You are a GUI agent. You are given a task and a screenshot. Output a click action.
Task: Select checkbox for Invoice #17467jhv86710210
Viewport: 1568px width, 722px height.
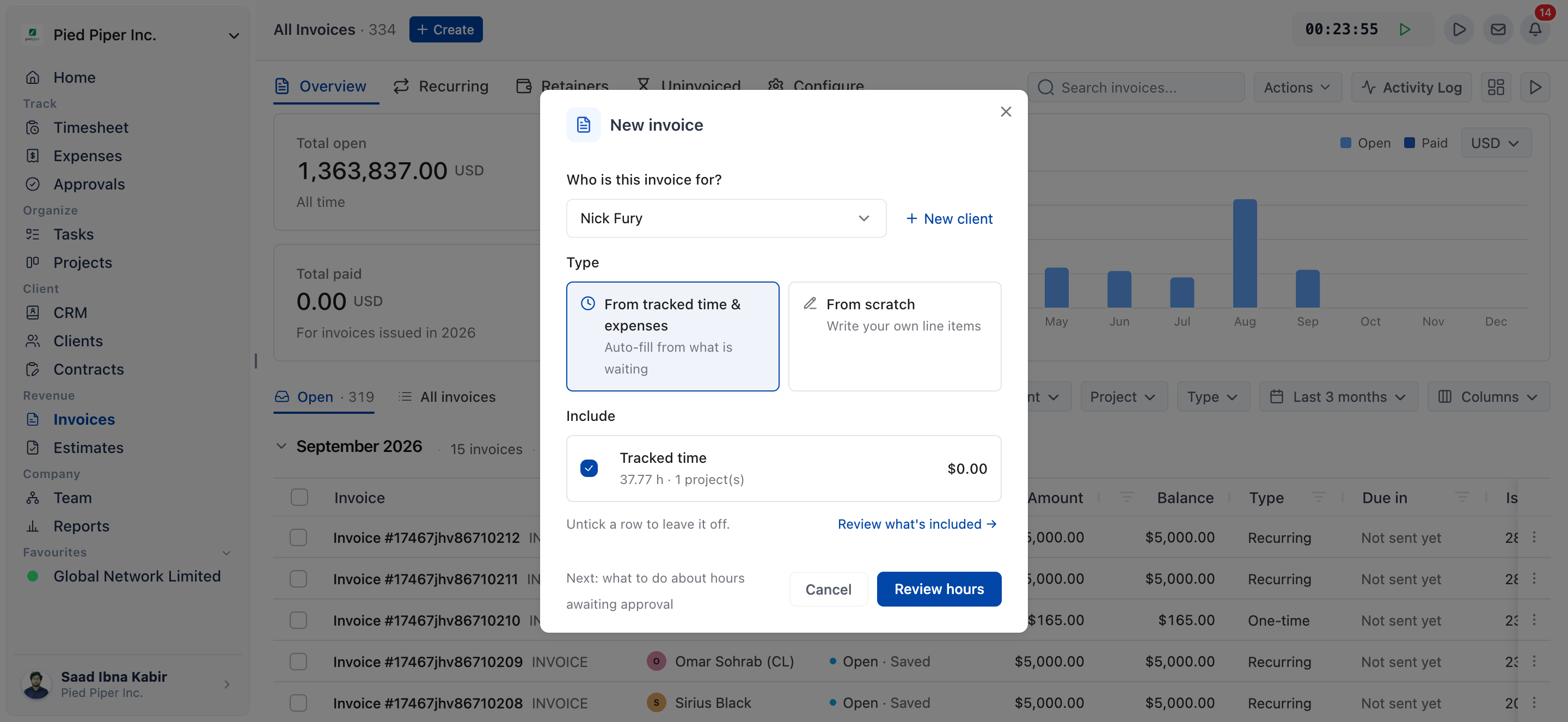coord(298,620)
